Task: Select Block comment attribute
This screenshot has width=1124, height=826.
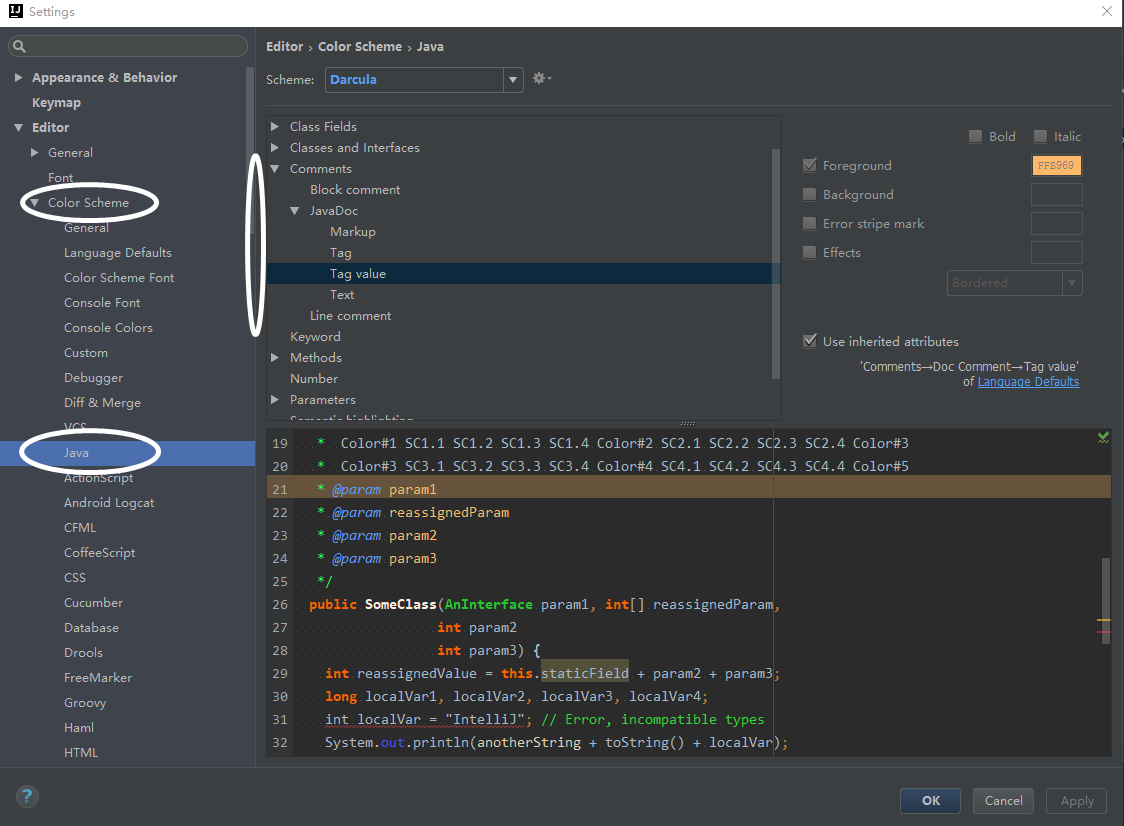Action: [x=355, y=189]
